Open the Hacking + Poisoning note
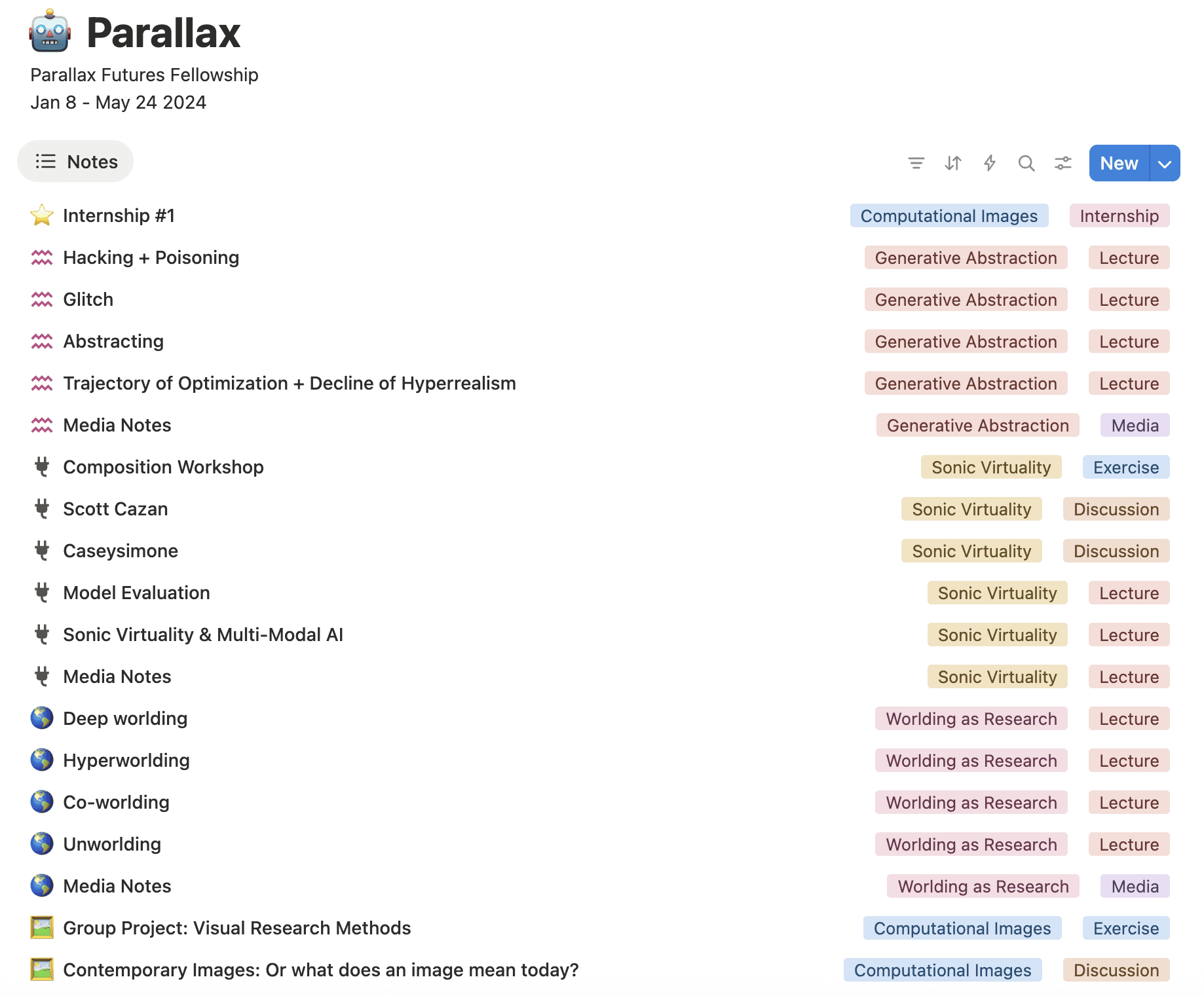The width and height of the screenshot is (1204, 994). 151,257
